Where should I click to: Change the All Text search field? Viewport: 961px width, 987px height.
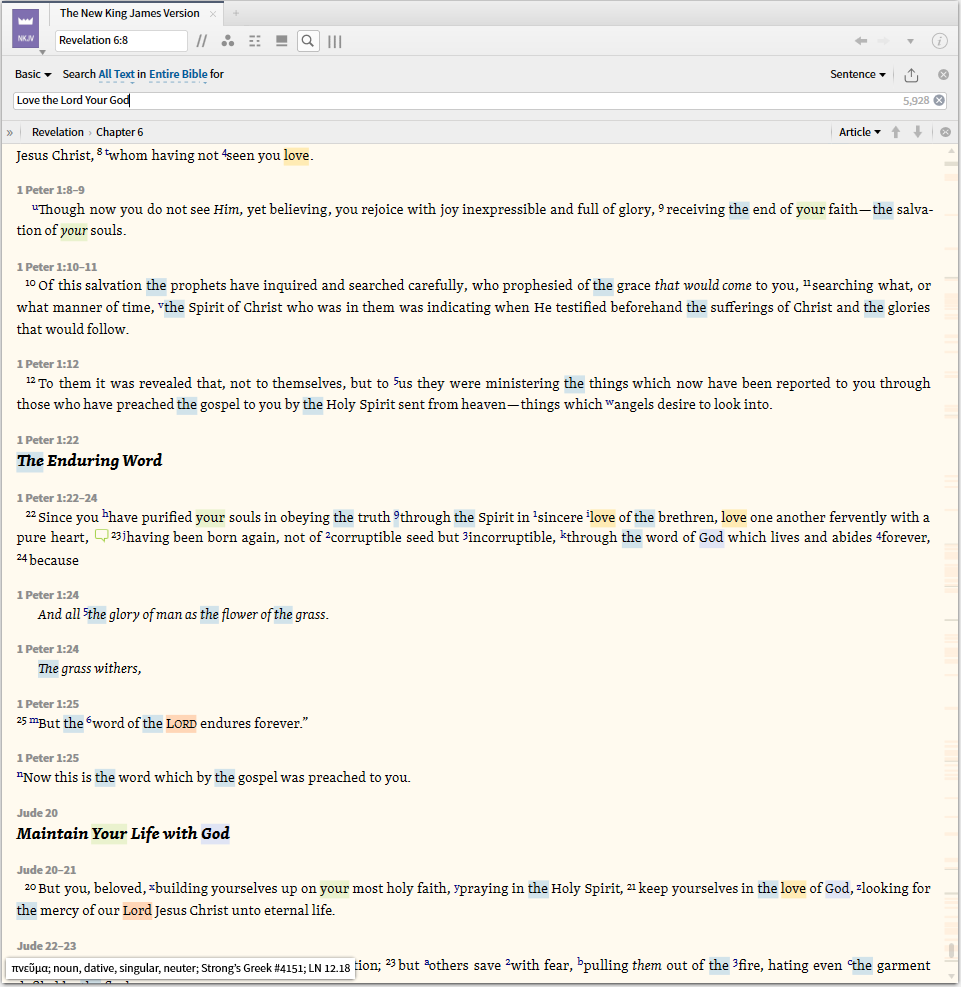[x=116, y=74]
